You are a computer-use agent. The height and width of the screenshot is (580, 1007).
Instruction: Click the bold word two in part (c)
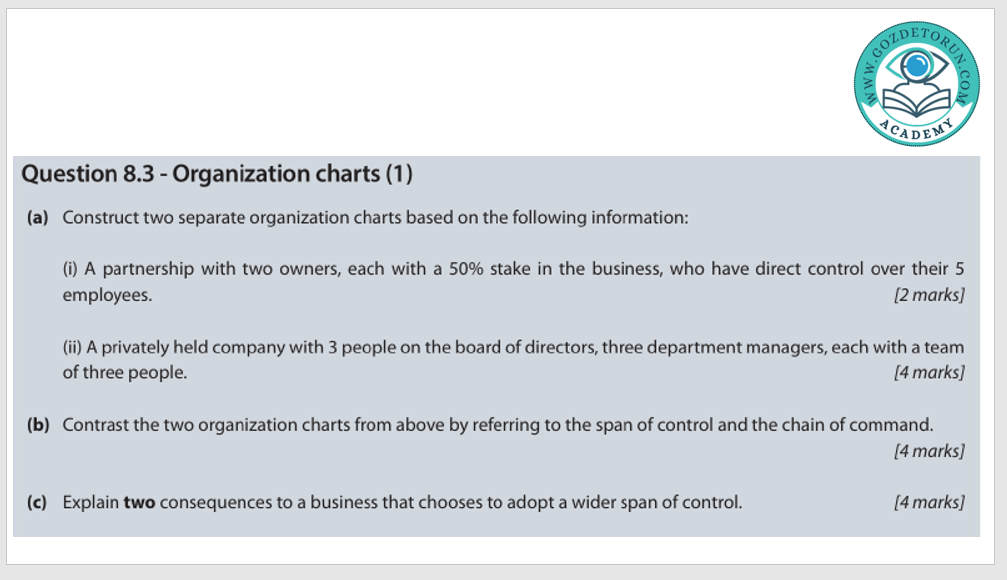(x=139, y=502)
